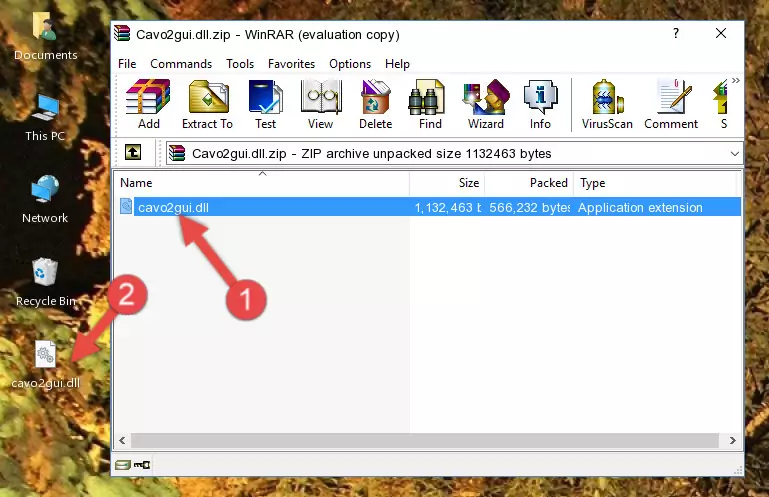Viewport: 769px width, 497px height.
Task: Click the horizontal scrollbar right arrow
Action: tap(732, 441)
